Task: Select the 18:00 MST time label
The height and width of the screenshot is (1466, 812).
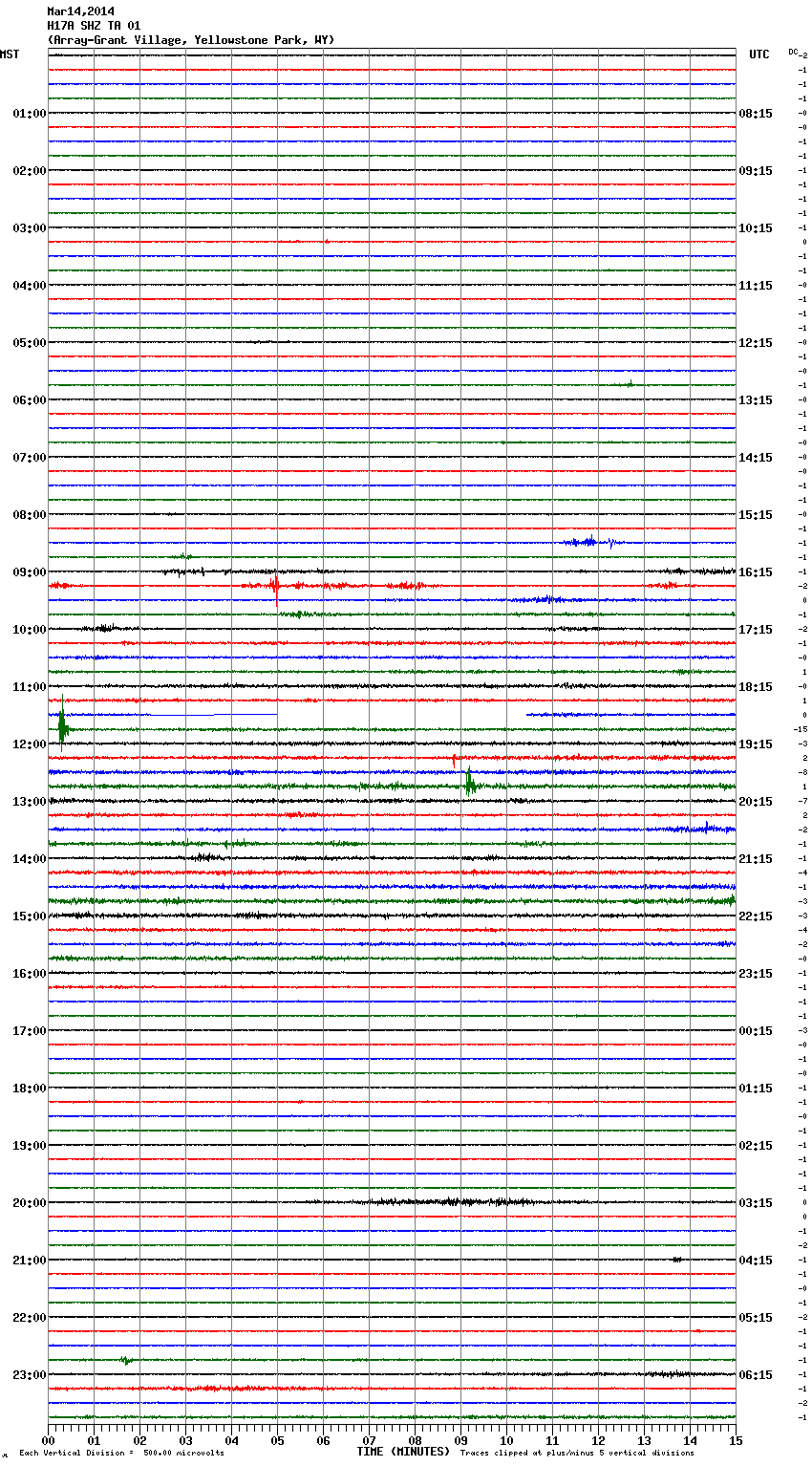Action: coord(30,1089)
